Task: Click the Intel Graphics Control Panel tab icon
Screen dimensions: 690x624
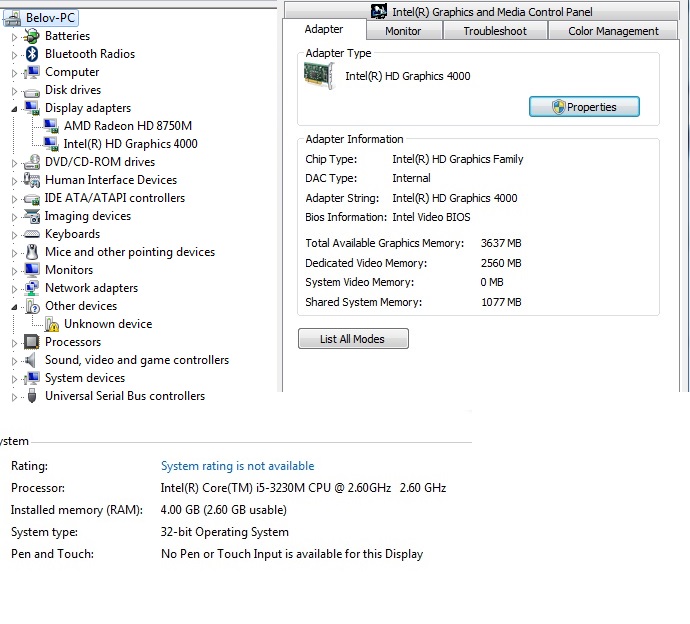Action: coord(379,11)
